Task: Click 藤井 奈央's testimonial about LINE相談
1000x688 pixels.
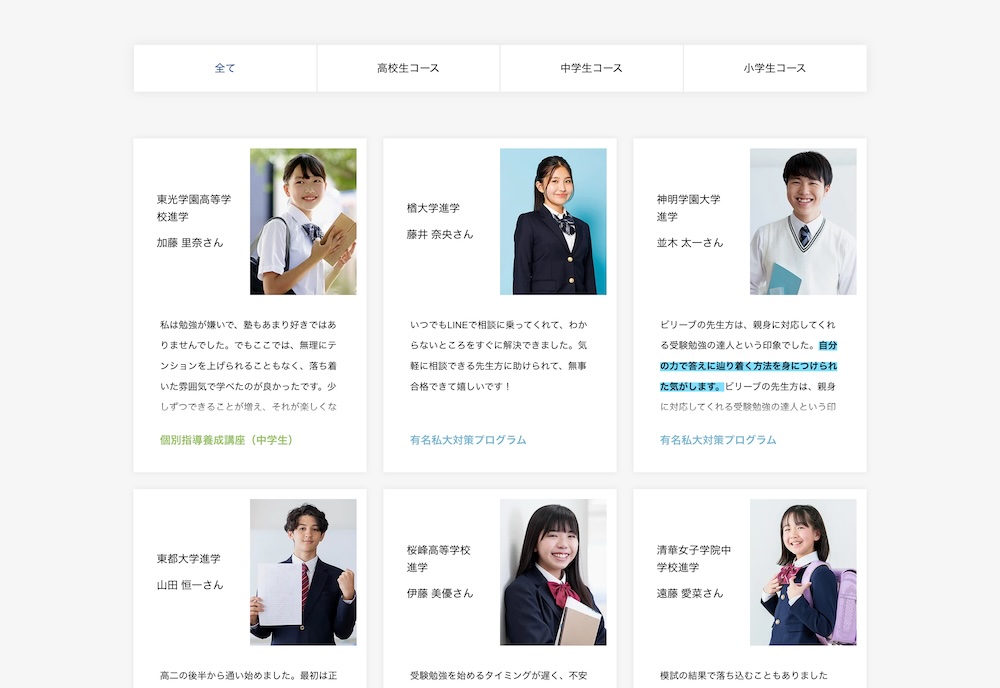Action: click(x=499, y=356)
